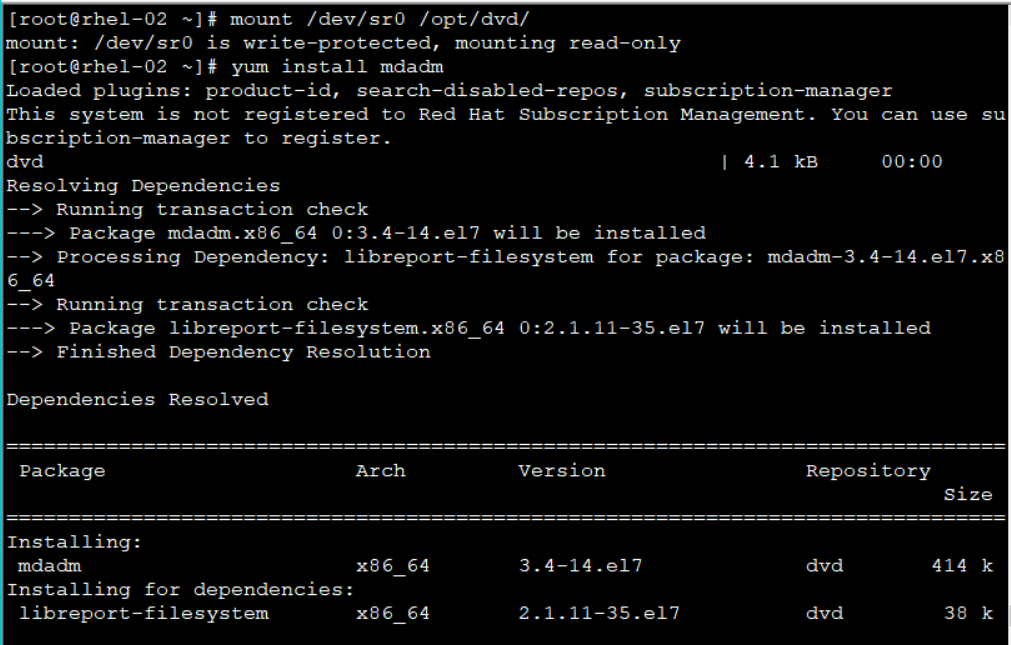This screenshot has height=645, width=1011.
Task: Click the Package column header
Action: point(62,471)
